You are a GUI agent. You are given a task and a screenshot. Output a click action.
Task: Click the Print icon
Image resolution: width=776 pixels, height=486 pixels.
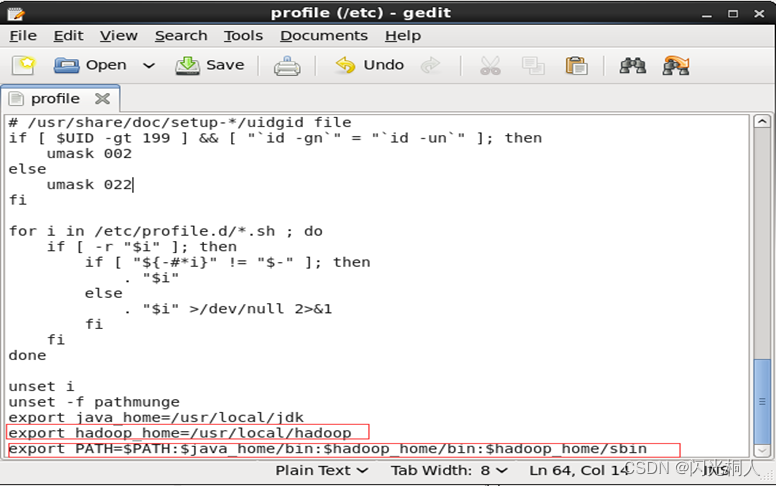(287, 65)
